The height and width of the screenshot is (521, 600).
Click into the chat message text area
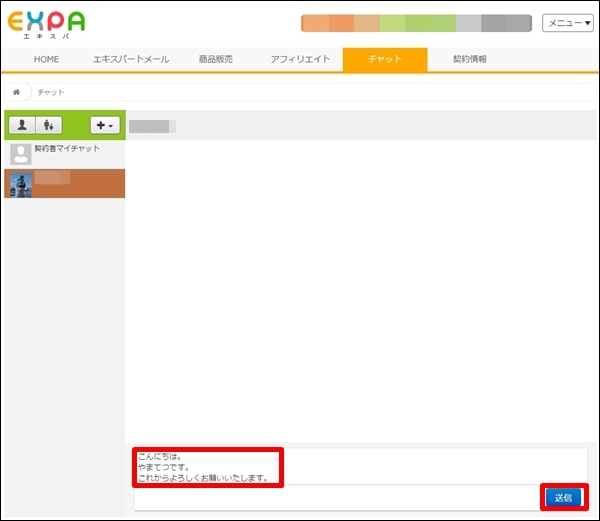pos(360,467)
